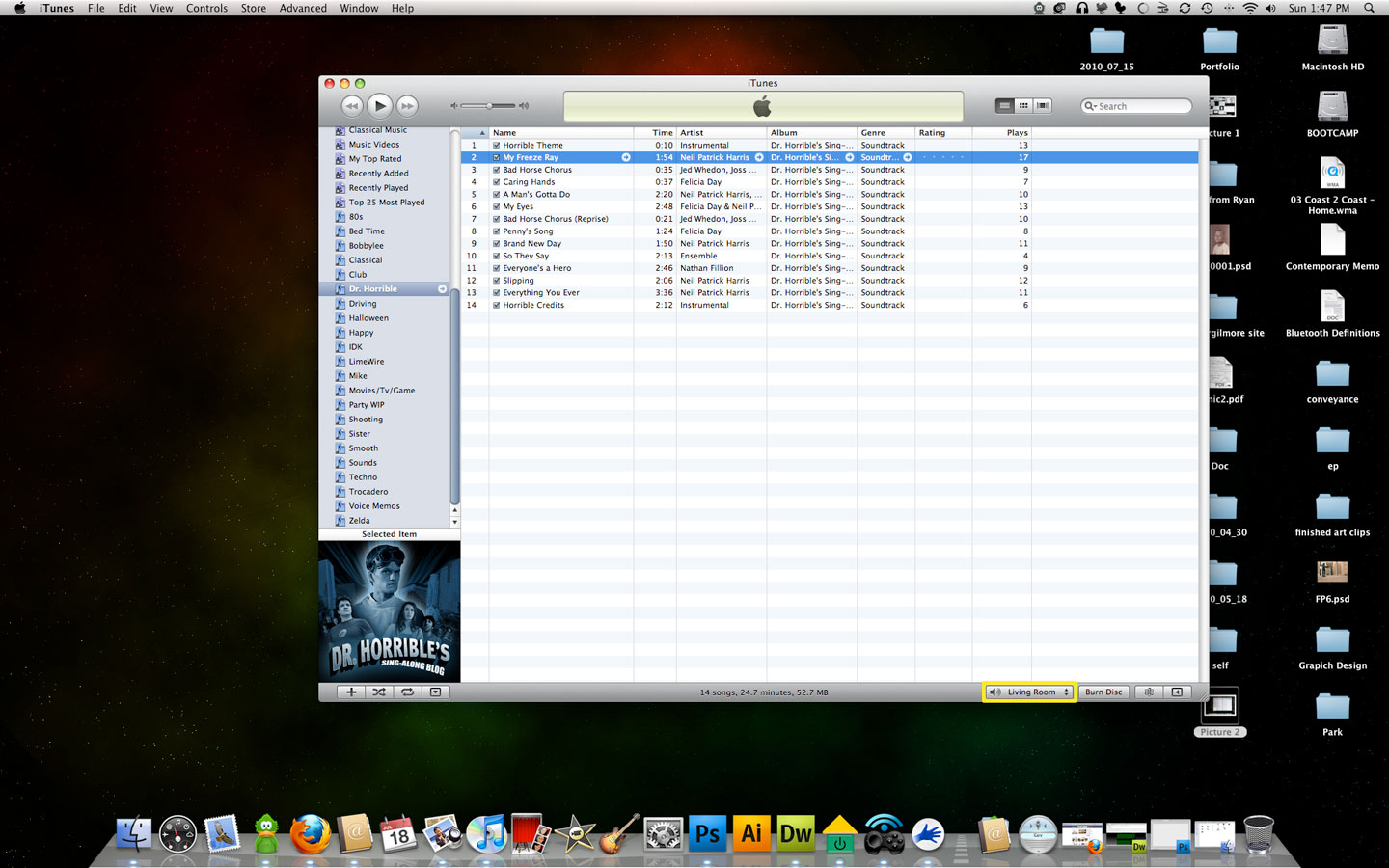
Task: Launch Illustrator from the dock
Action: [751, 834]
